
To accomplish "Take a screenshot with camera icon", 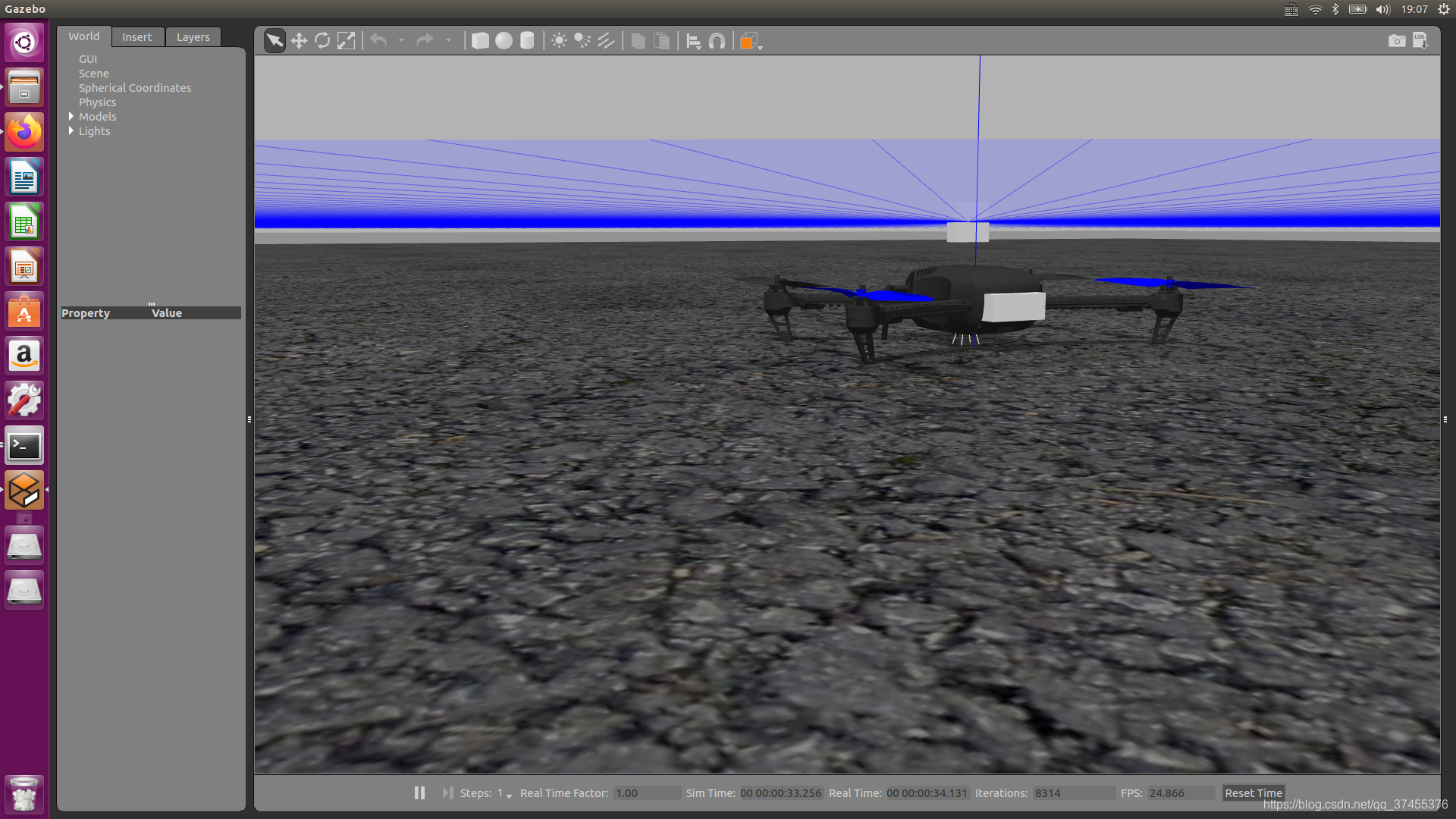I will [1397, 40].
